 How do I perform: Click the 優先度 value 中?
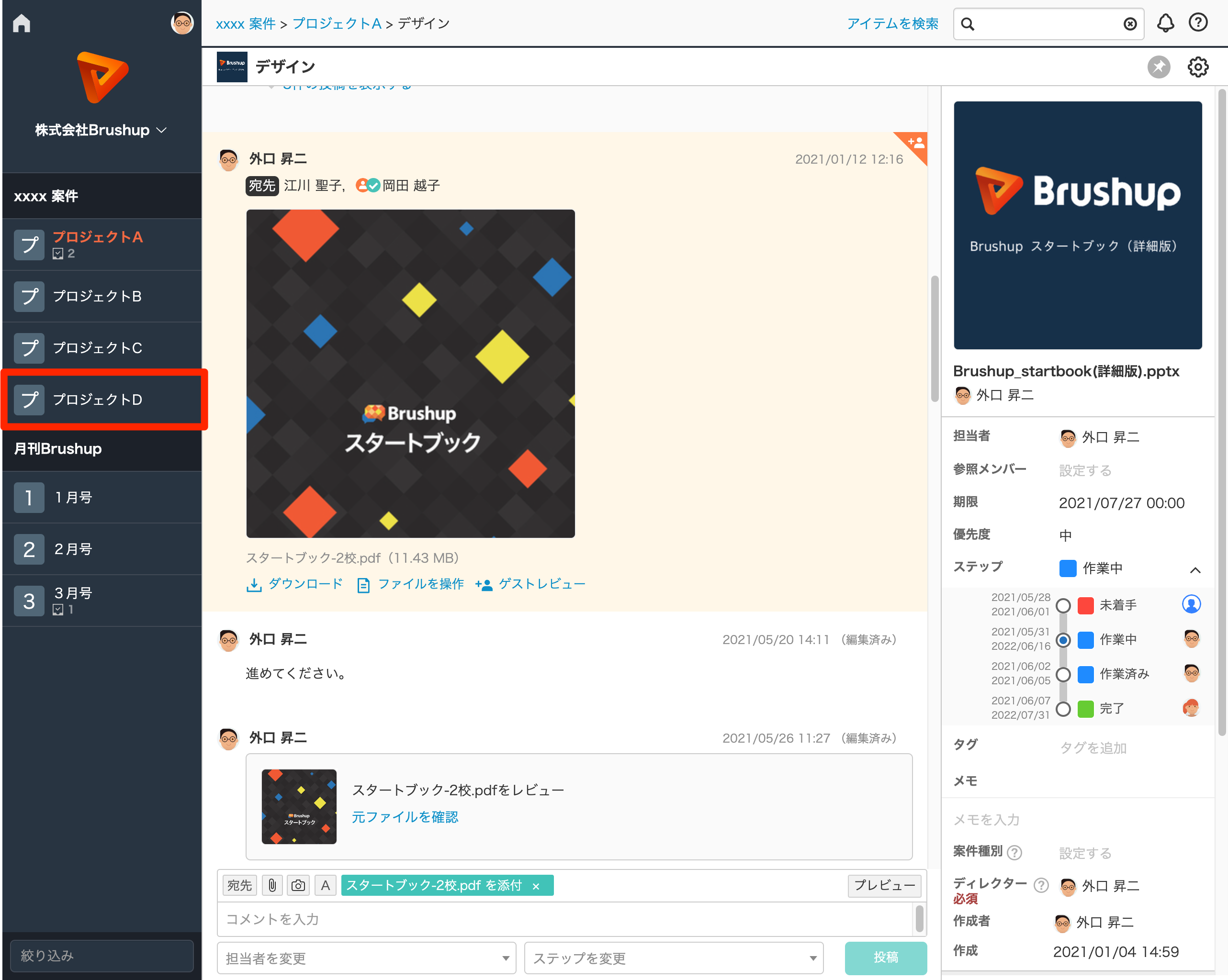(x=1065, y=535)
